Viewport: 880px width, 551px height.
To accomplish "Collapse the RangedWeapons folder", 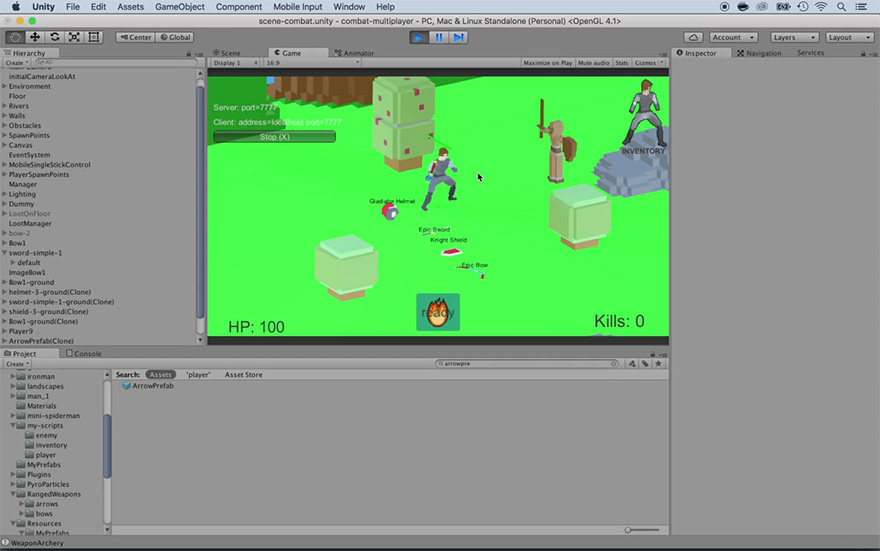I will coord(13,494).
